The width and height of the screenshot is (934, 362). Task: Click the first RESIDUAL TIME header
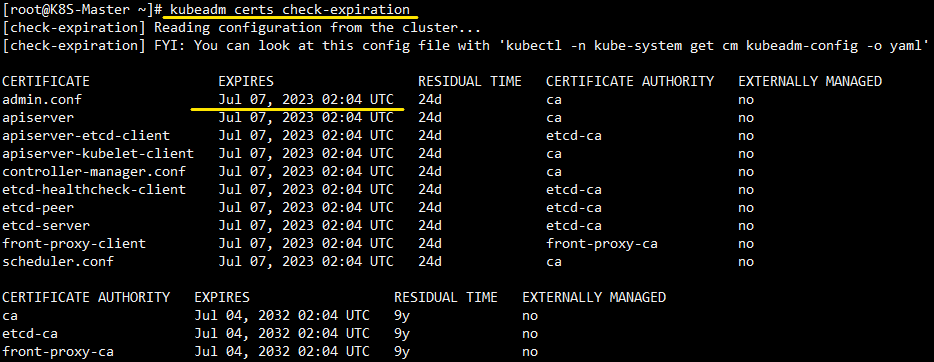click(470, 81)
